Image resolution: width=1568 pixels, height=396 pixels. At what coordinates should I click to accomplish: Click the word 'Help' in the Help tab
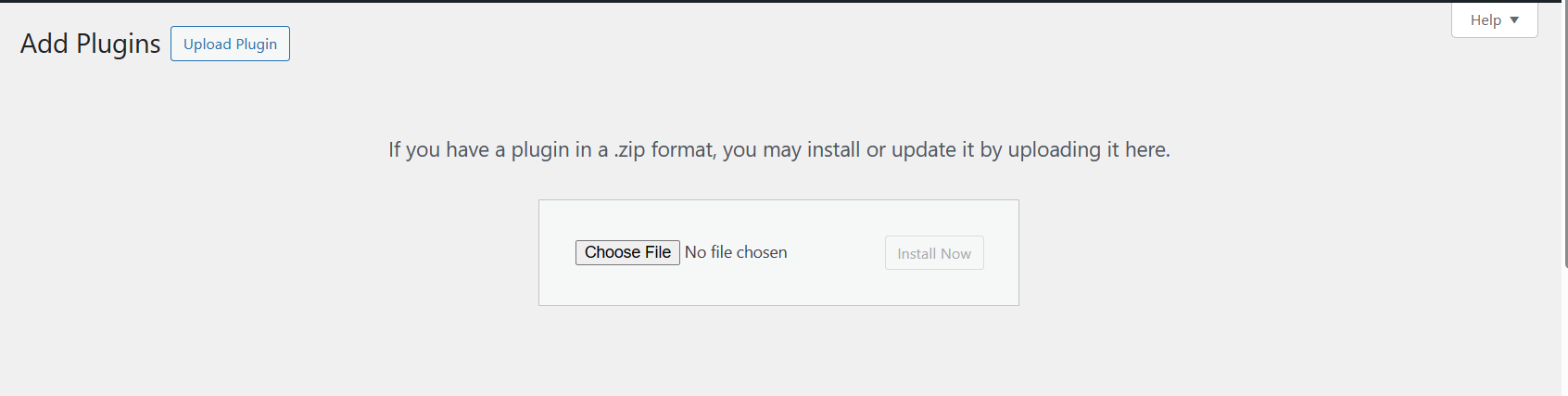click(x=1486, y=19)
